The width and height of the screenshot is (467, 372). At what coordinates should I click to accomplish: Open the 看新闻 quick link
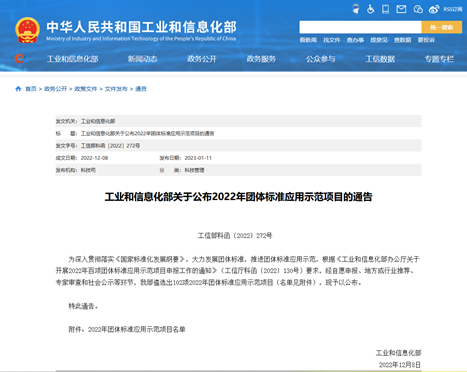308,40
